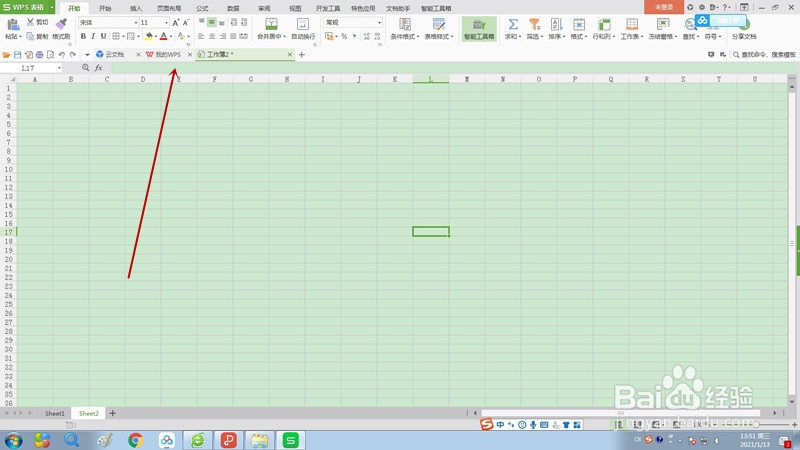Screen dimensions: 800x450
Task: Click the zoom slider handle in status bar
Action: [x=756, y=424]
